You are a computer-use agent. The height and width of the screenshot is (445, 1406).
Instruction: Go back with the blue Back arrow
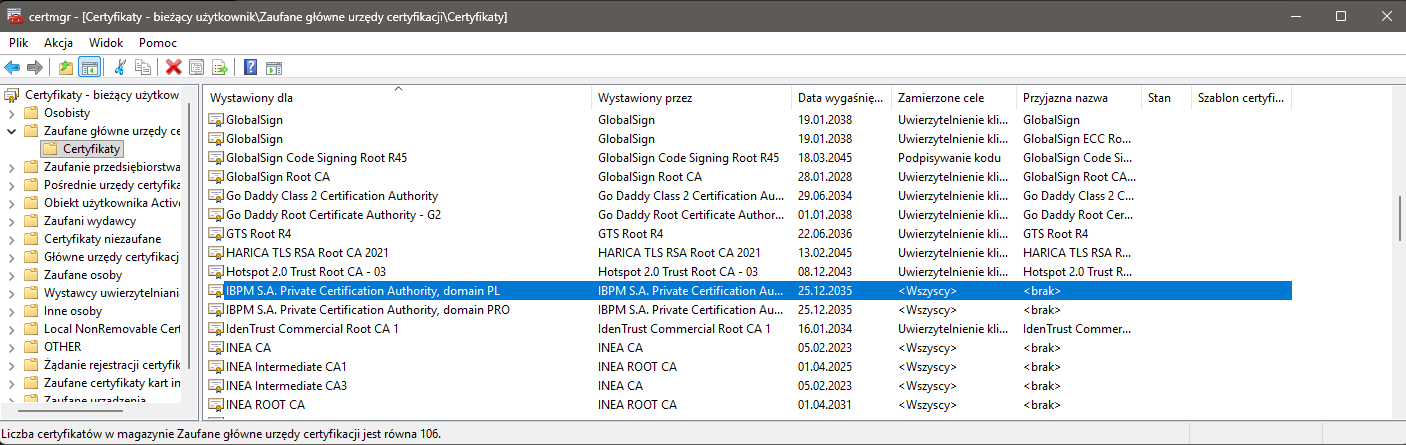[x=13, y=67]
